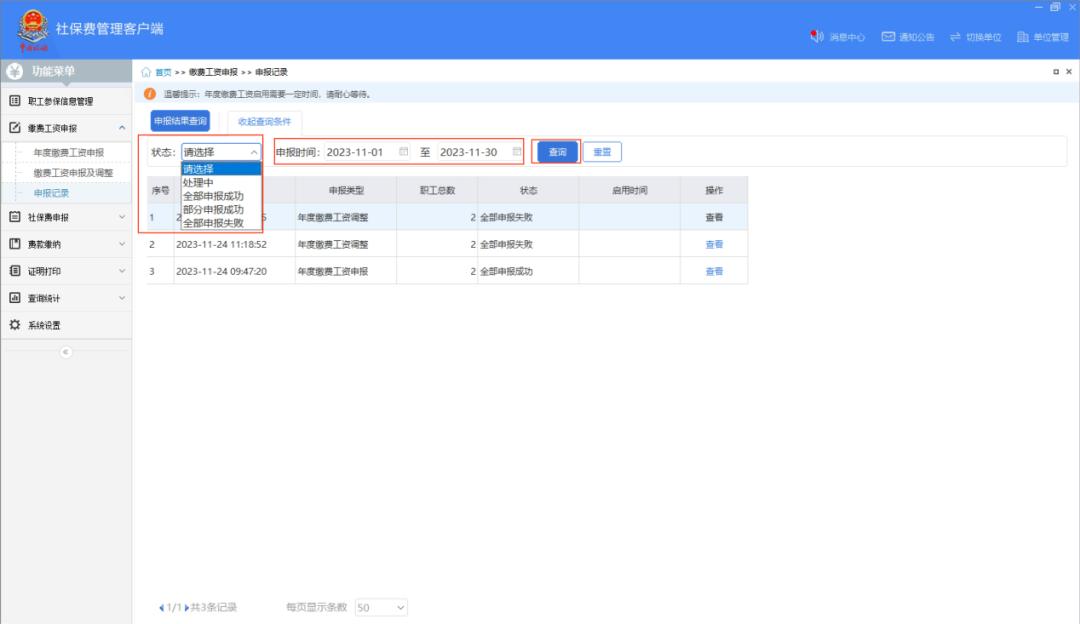Image resolution: width=1080 pixels, height=624 pixels.
Task: Click 切换单位 switch icon
Action: (955, 37)
